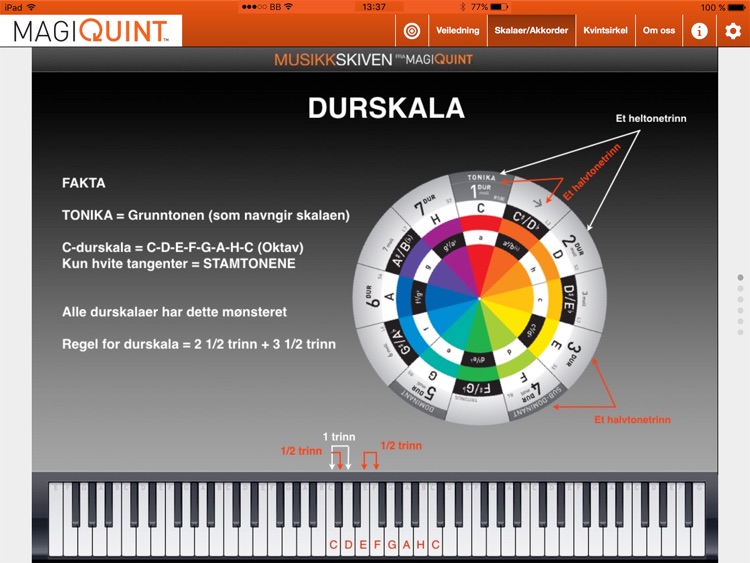Image resolution: width=750 pixels, height=563 pixels.
Task: Tap the MUSIKKSKIVEN fra MAGIQUINT title
Action: (373, 60)
